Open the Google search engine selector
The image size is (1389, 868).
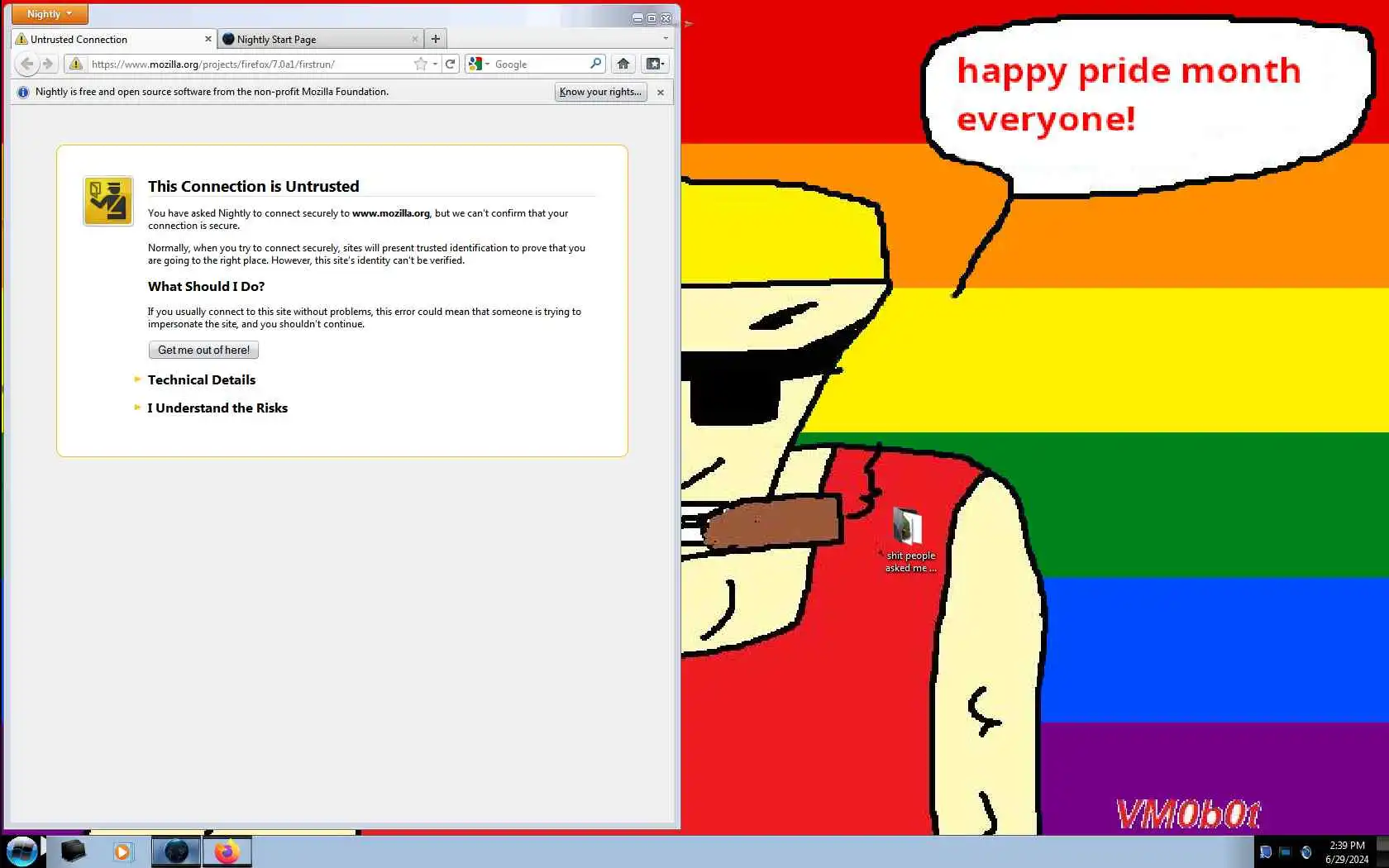click(x=478, y=64)
